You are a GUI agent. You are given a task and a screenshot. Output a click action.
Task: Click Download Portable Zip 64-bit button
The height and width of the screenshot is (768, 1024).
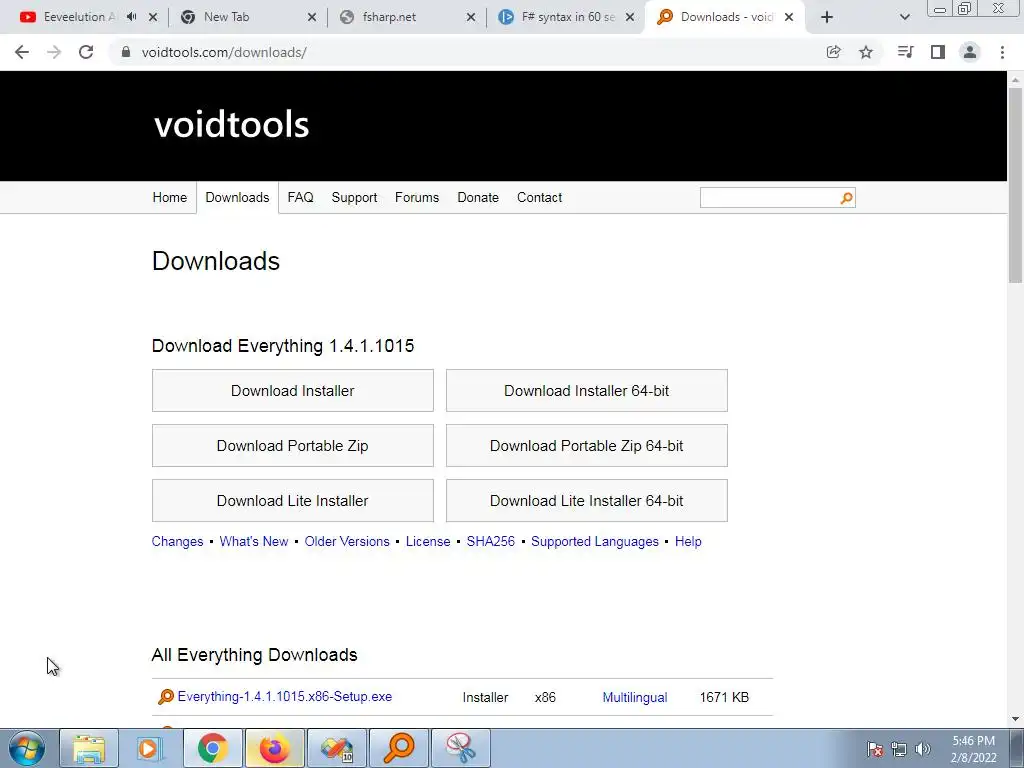pyautogui.click(x=586, y=445)
